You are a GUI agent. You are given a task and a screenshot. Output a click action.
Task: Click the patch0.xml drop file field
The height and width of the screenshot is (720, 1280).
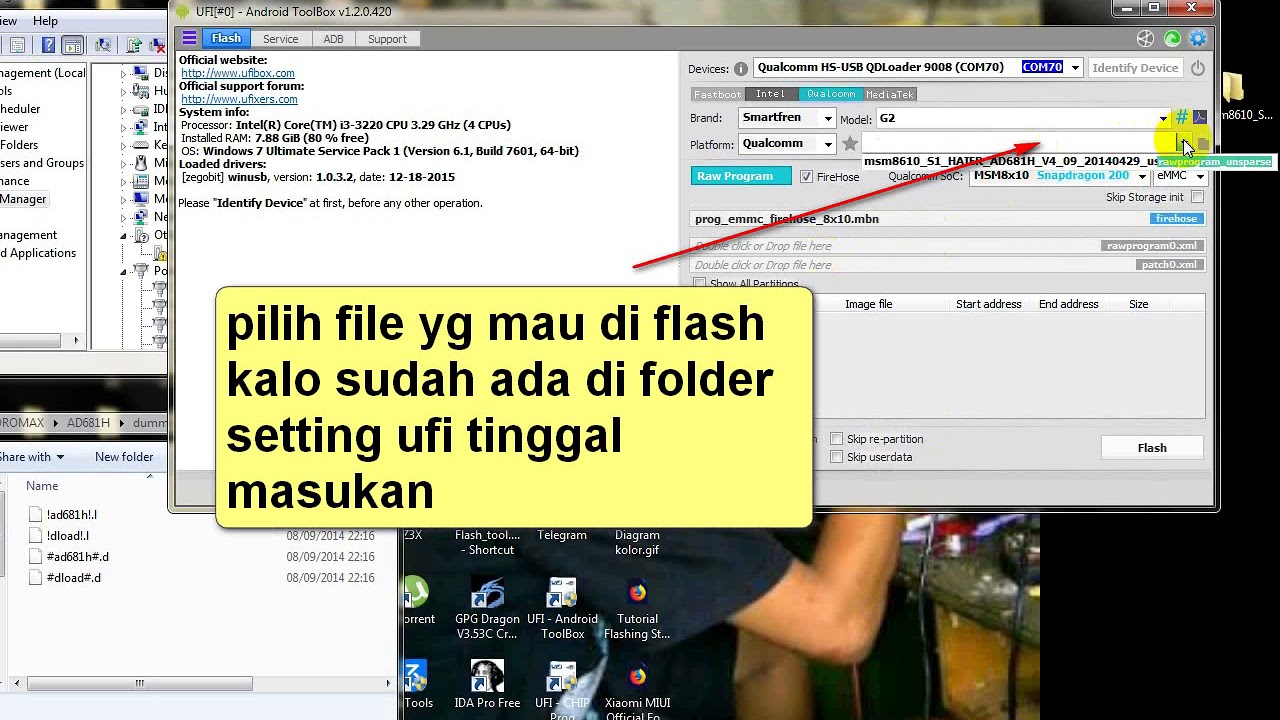pyautogui.click(x=948, y=265)
